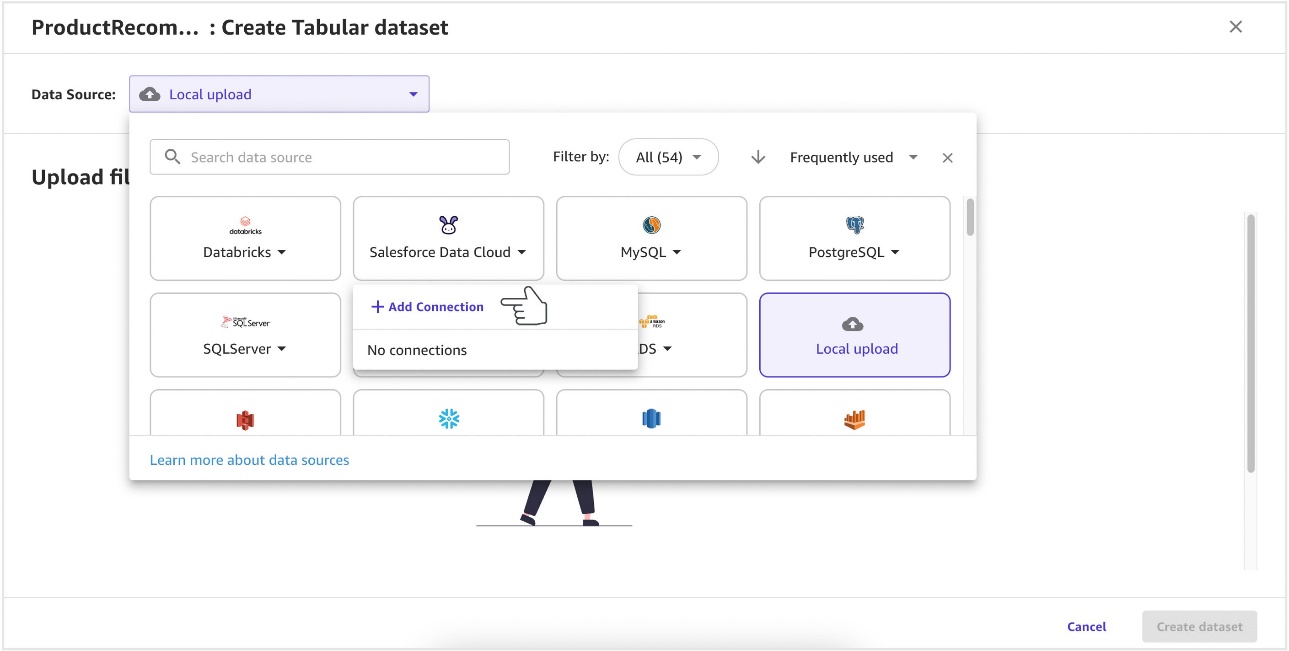Select the Salesforce Data Cloud card
1289x651 pixels.
(x=448, y=238)
